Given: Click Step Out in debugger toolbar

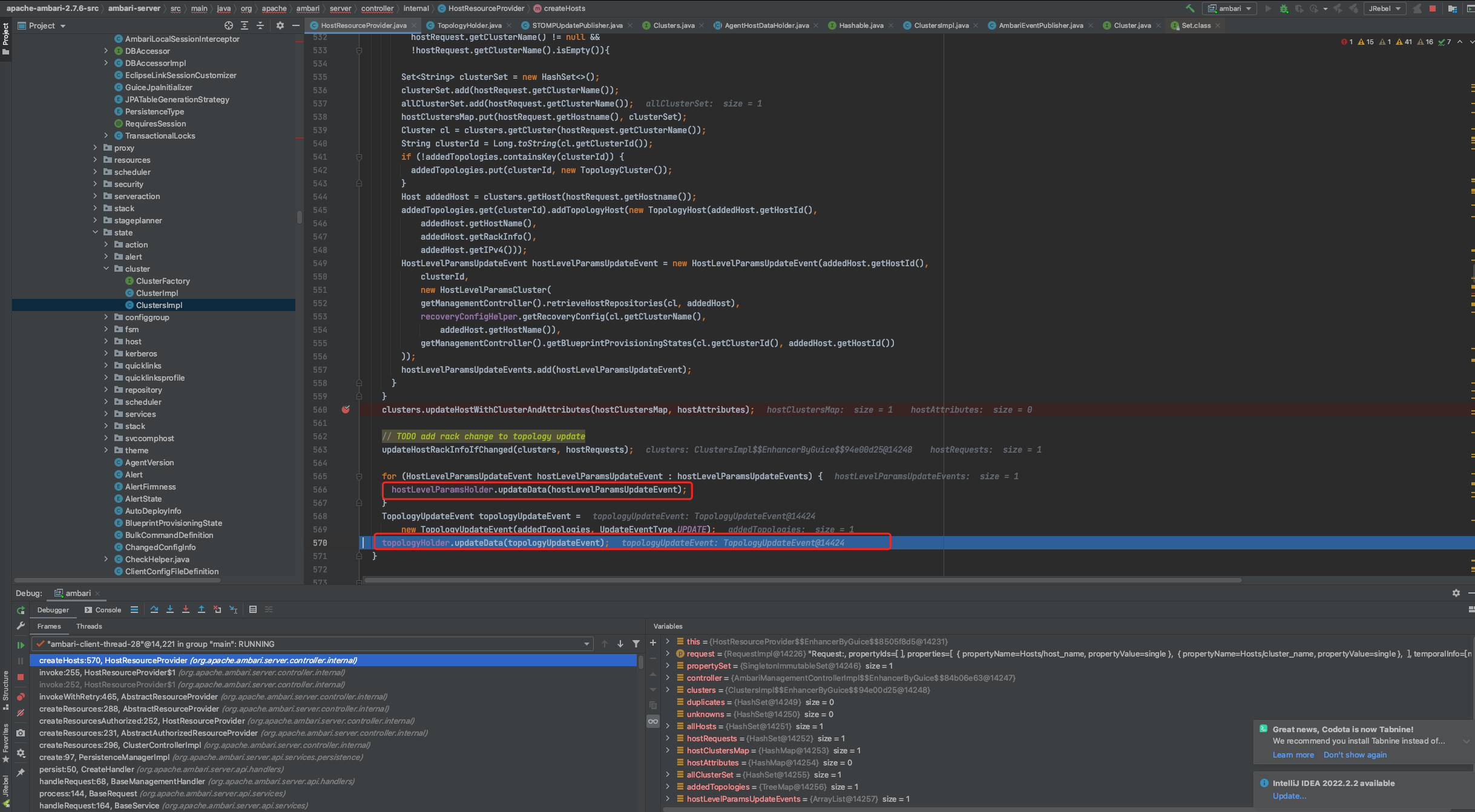Looking at the screenshot, I should pos(202,609).
